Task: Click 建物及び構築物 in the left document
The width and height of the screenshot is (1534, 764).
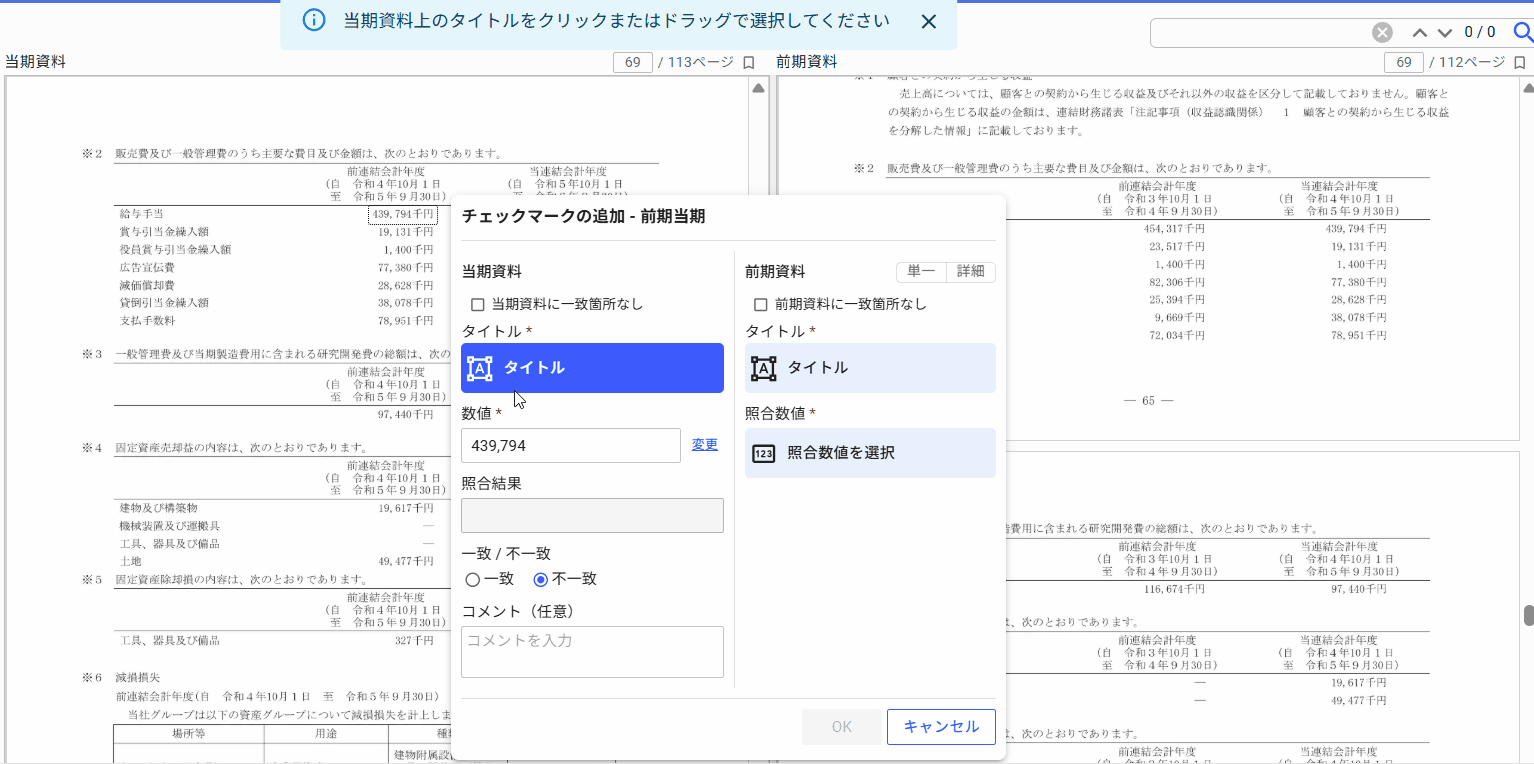Action: tap(158, 508)
